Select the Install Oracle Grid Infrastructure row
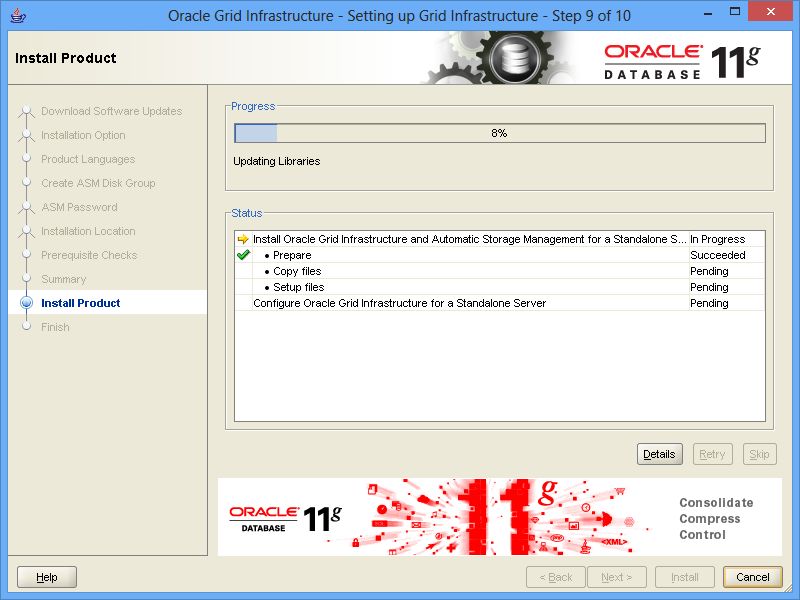Viewport: 800px width, 600px height. pos(499,239)
